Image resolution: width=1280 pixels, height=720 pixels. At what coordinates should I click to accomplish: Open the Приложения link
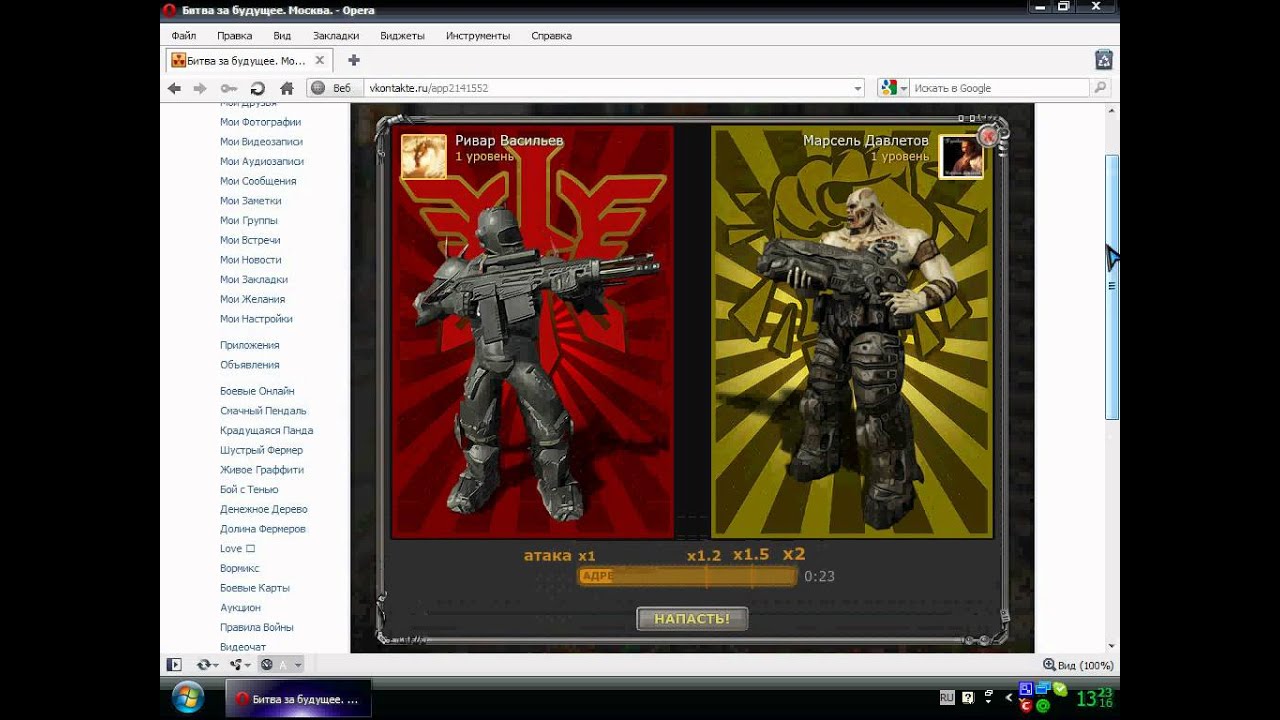(250, 345)
